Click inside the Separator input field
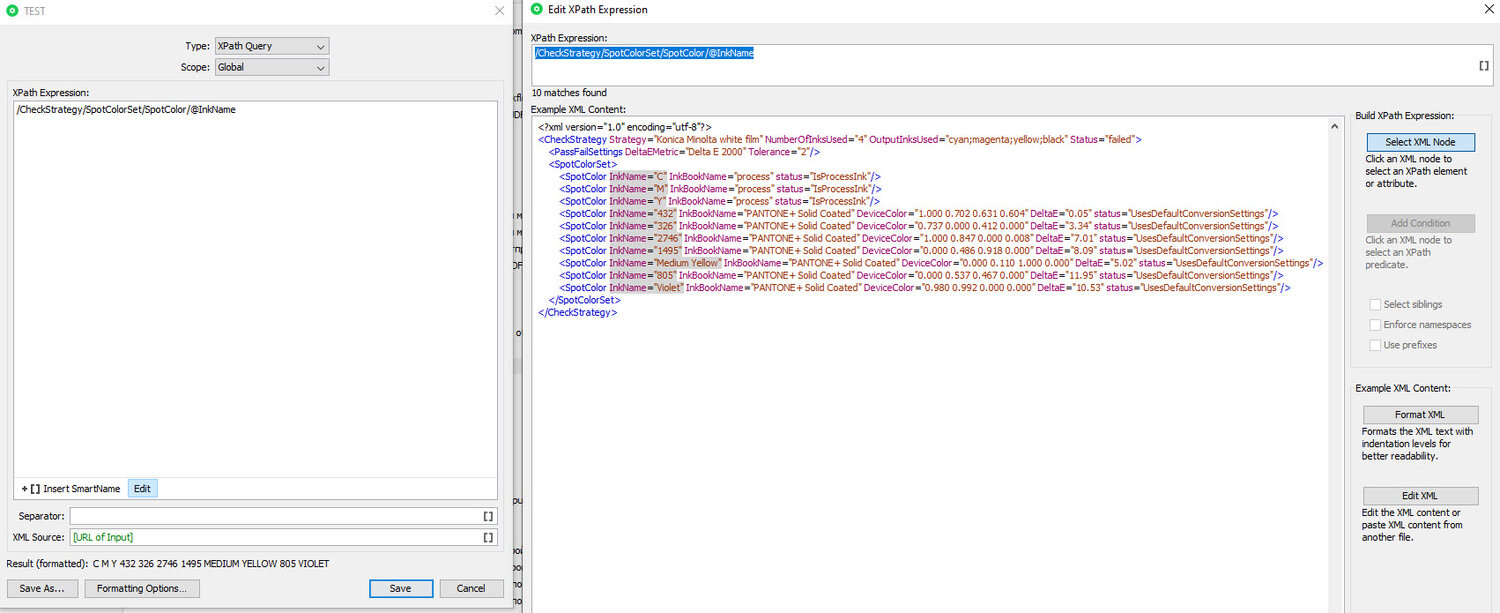This screenshot has height=613, width=1500. [274, 517]
